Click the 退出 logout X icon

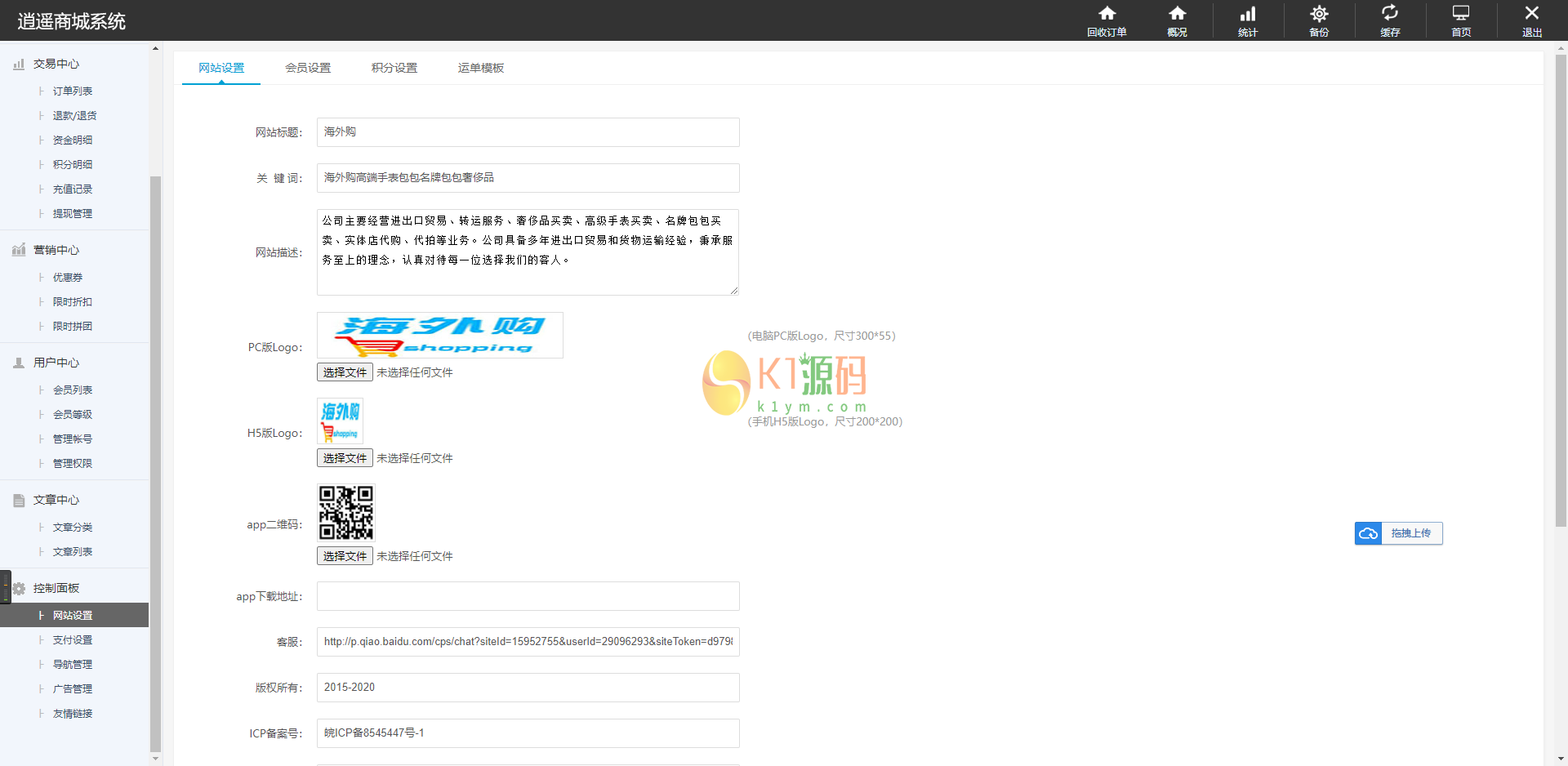[1532, 13]
